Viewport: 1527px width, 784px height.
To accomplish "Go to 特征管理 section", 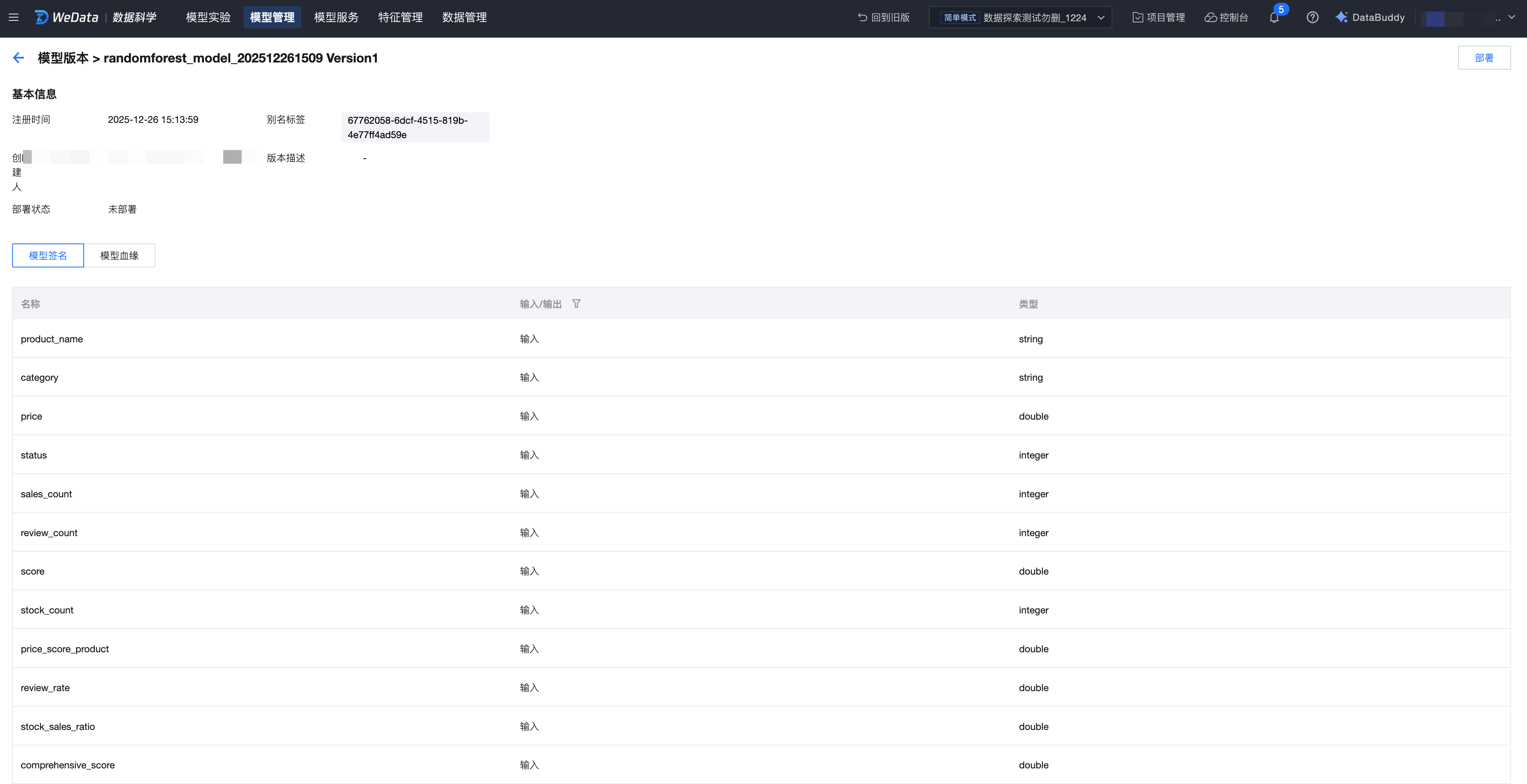I will [x=400, y=17].
